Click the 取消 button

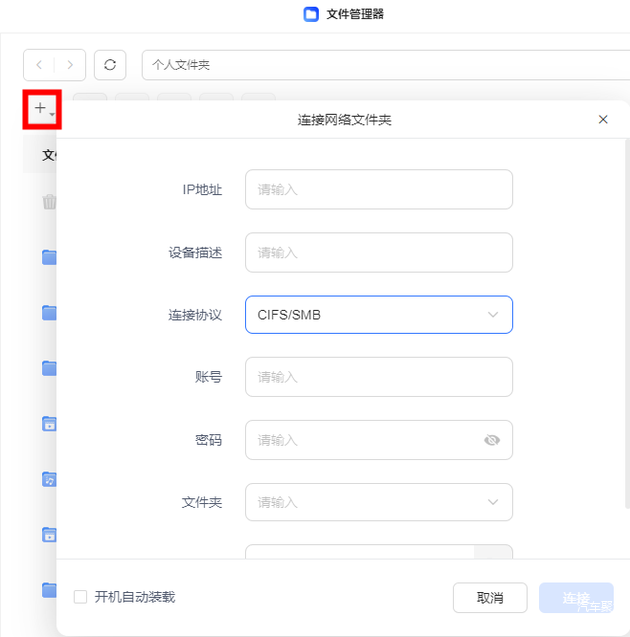click(x=490, y=598)
